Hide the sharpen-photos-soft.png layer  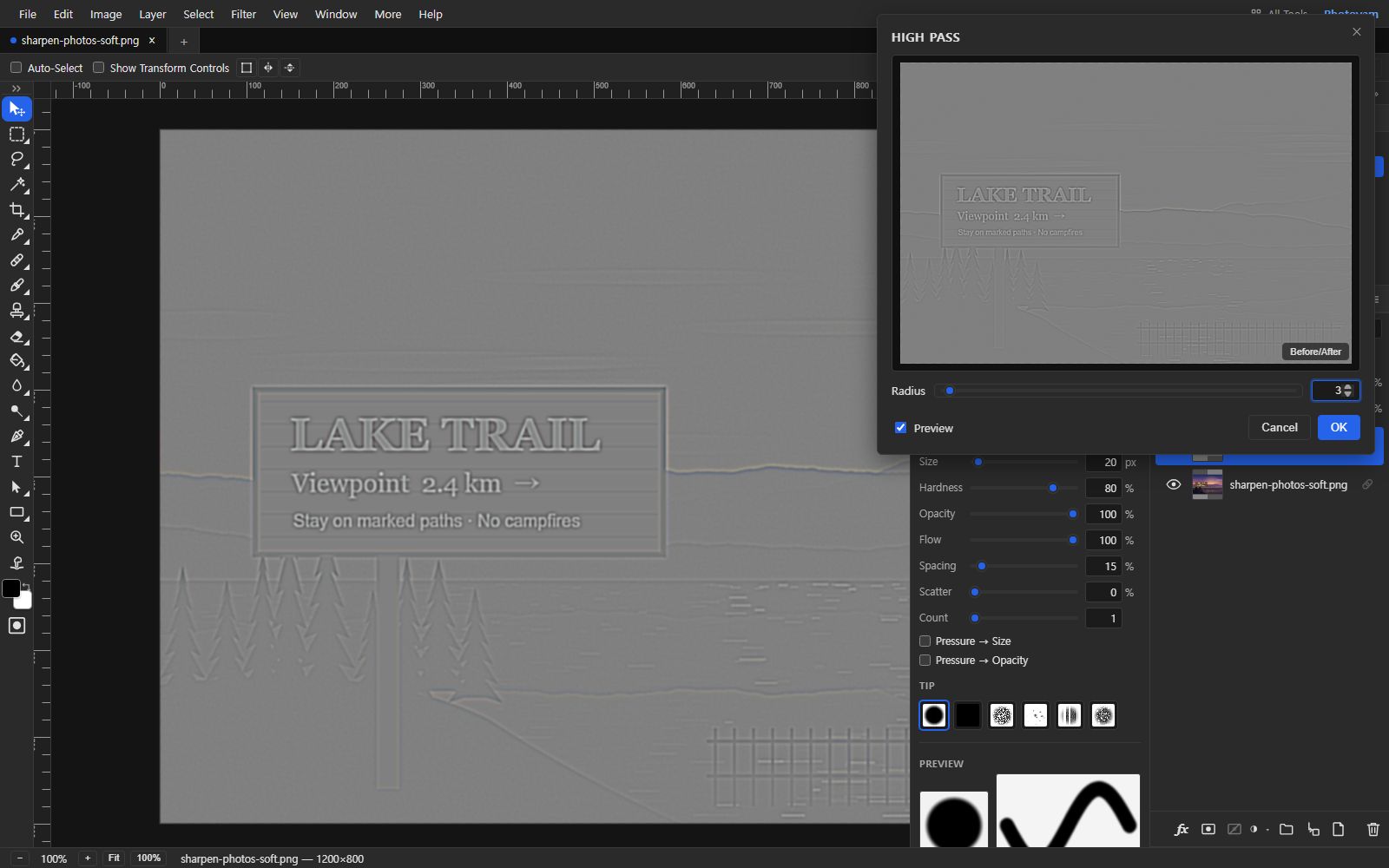tap(1174, 484)
